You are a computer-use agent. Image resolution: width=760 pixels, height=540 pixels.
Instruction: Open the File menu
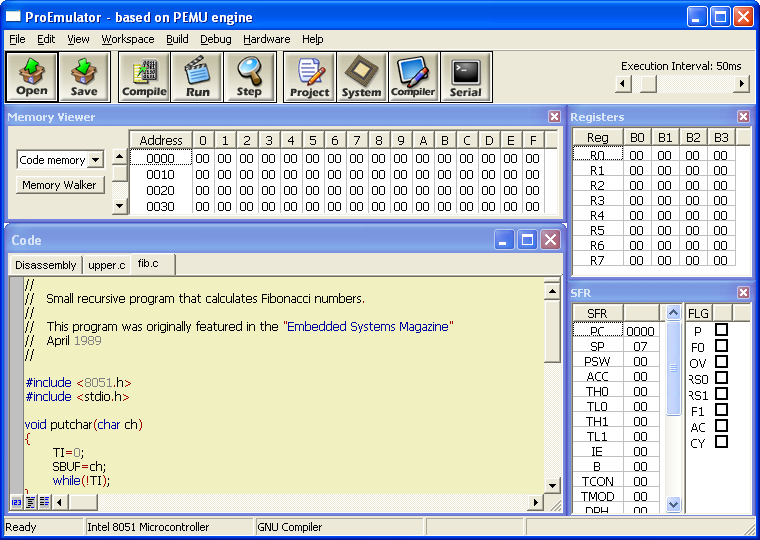coord(17,39)
